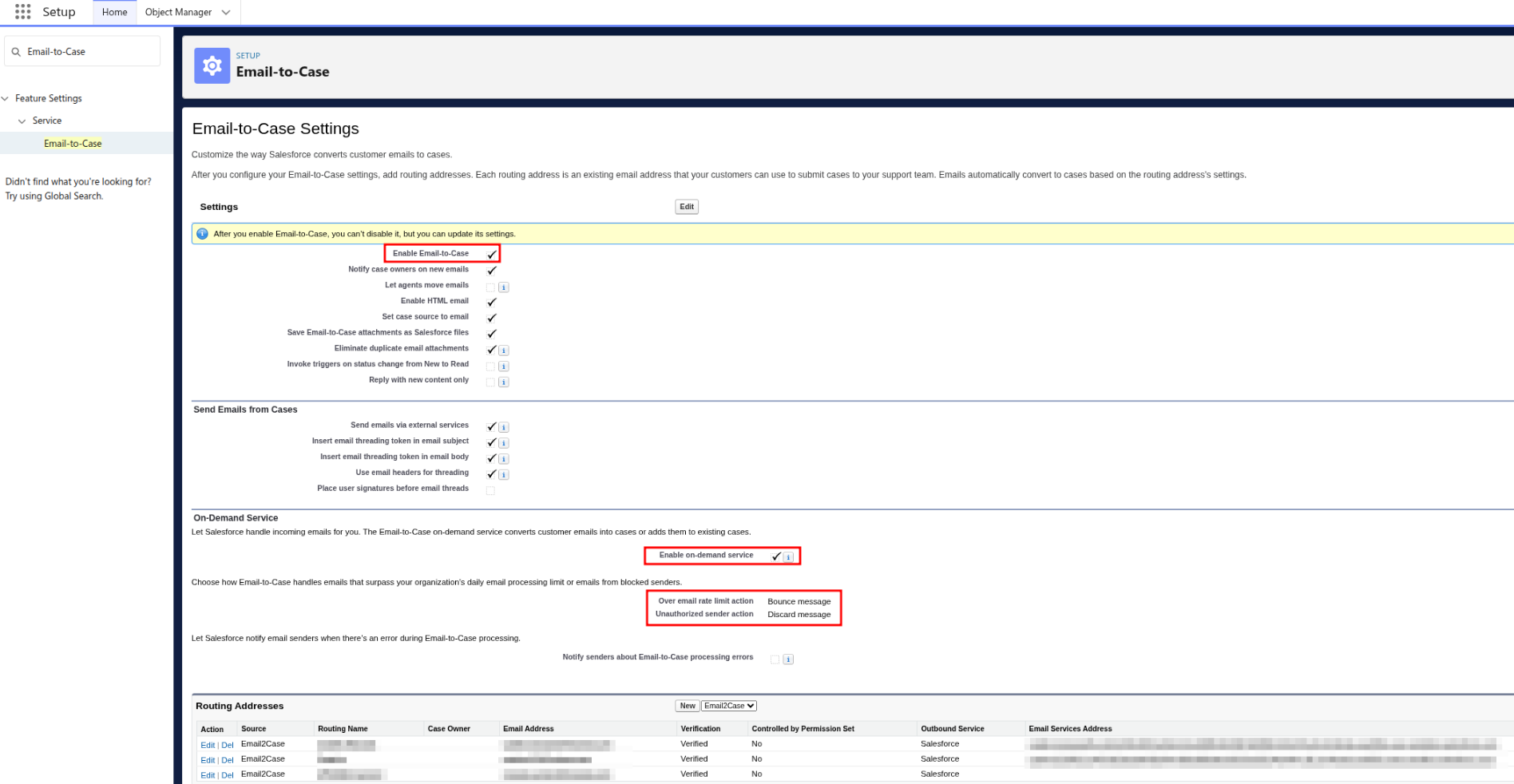Viewport: 1514px width, 784px height.
Task: Open info icon for Let agents move emails
Action: click(504, 287)
